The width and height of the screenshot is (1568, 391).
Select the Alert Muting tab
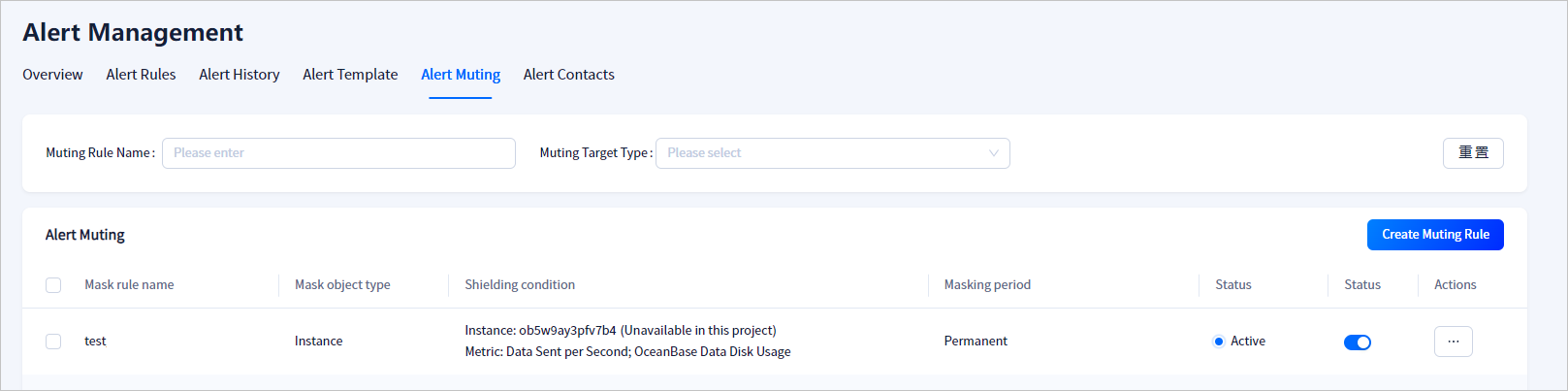461,75
